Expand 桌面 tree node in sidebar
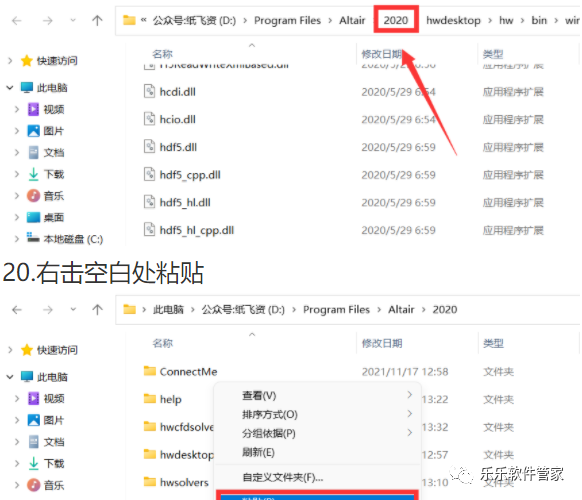The image size is (582, 500). [x=17, y=217]
